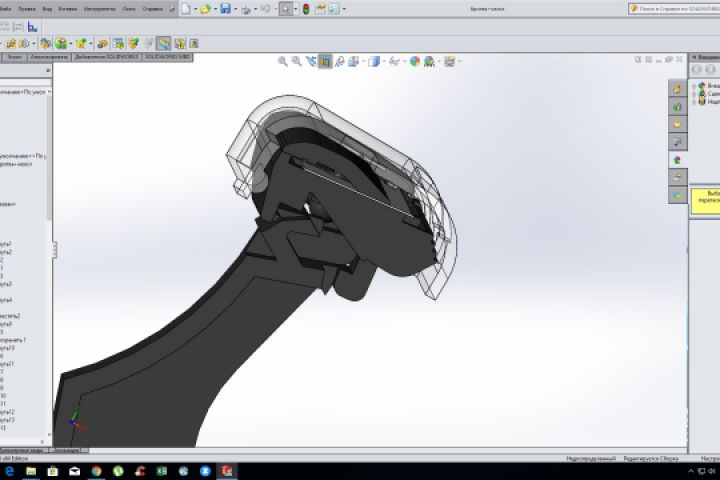Open Design Library tab in task pane
Screen dimensions: 720x480
pos(677,107)
